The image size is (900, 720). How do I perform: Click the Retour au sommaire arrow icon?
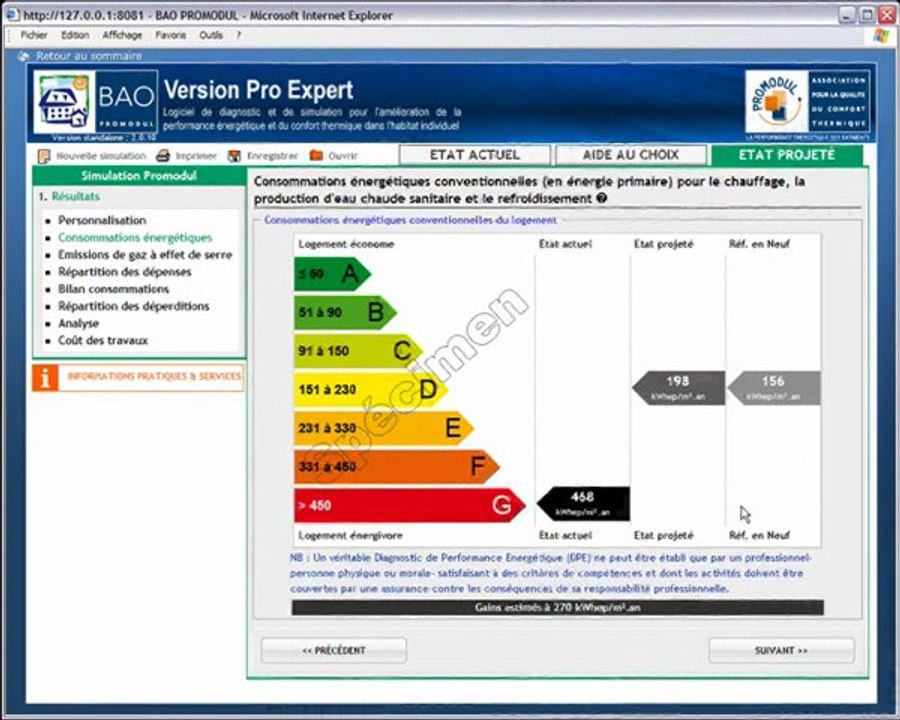tap(23, 56)
